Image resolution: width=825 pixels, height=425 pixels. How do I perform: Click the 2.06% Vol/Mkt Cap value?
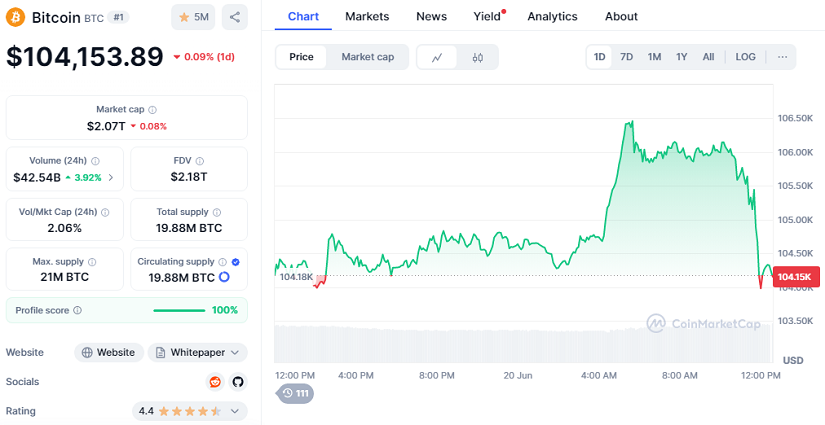click(64, 228)
